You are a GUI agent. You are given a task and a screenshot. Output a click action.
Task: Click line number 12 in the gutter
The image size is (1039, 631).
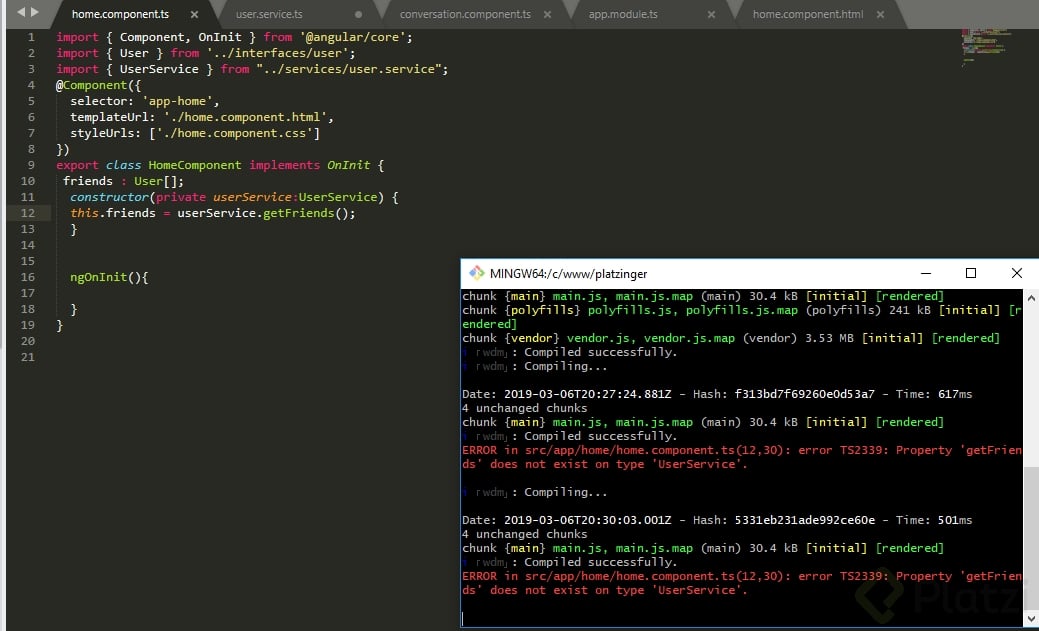(x=27, y=213)
